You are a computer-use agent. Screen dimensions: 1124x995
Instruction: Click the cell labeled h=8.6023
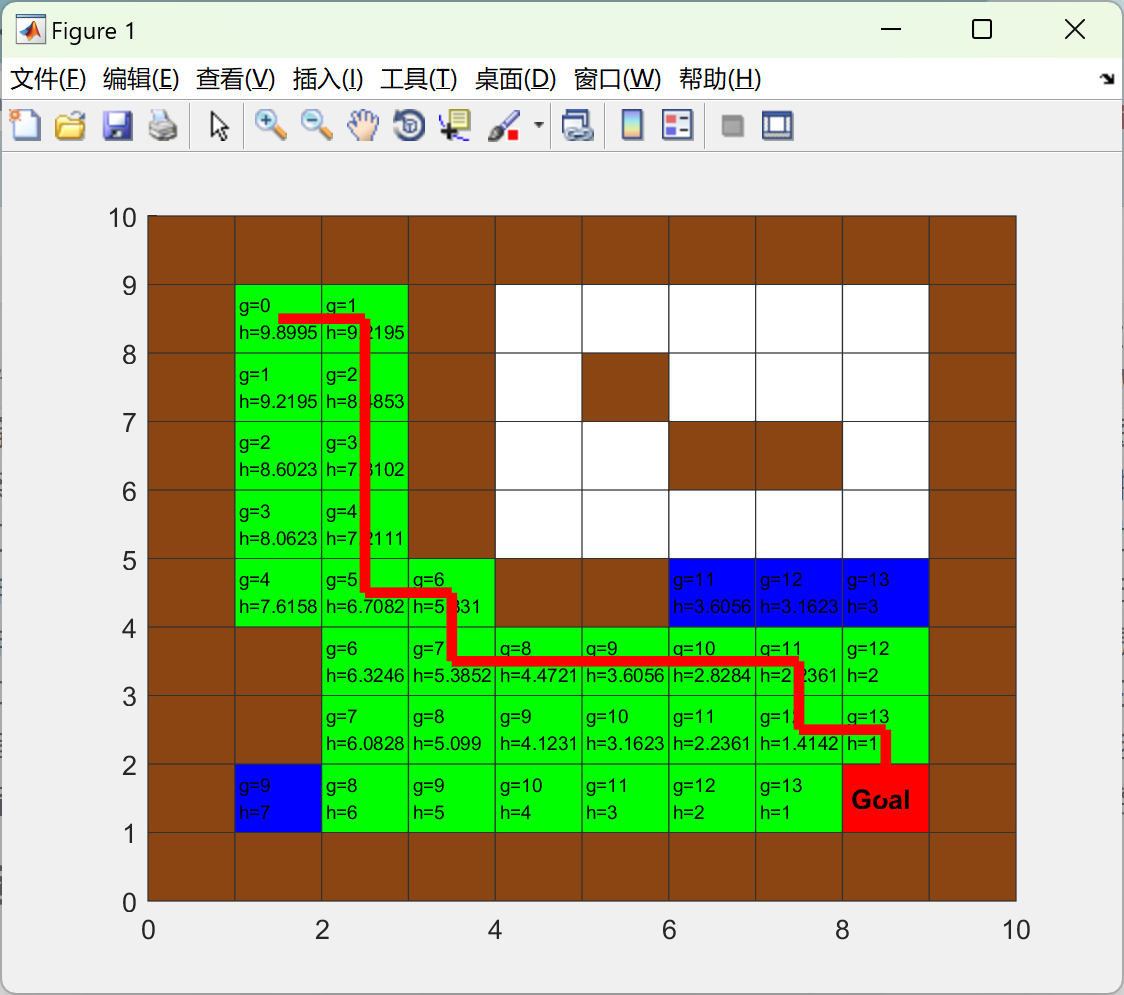pyautogui.click(x=278, y=456)
